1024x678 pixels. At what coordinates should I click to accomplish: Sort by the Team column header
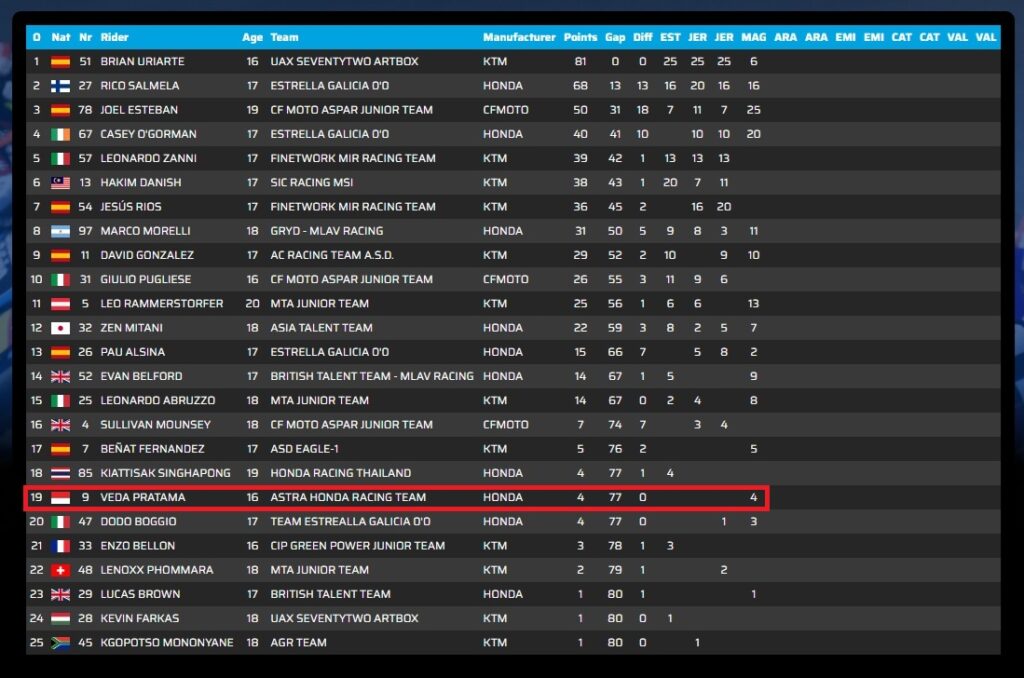(284, 37)
